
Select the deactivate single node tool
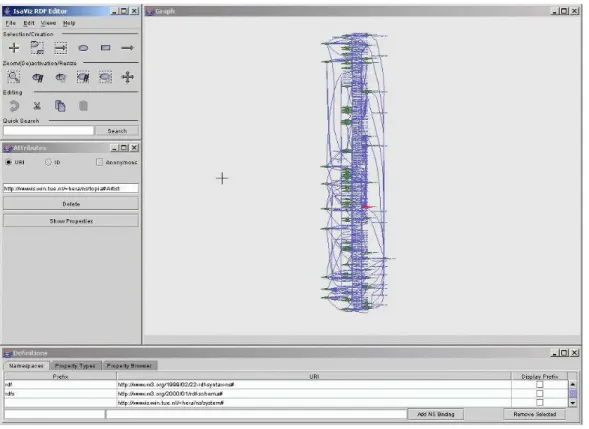coord(38,77)
